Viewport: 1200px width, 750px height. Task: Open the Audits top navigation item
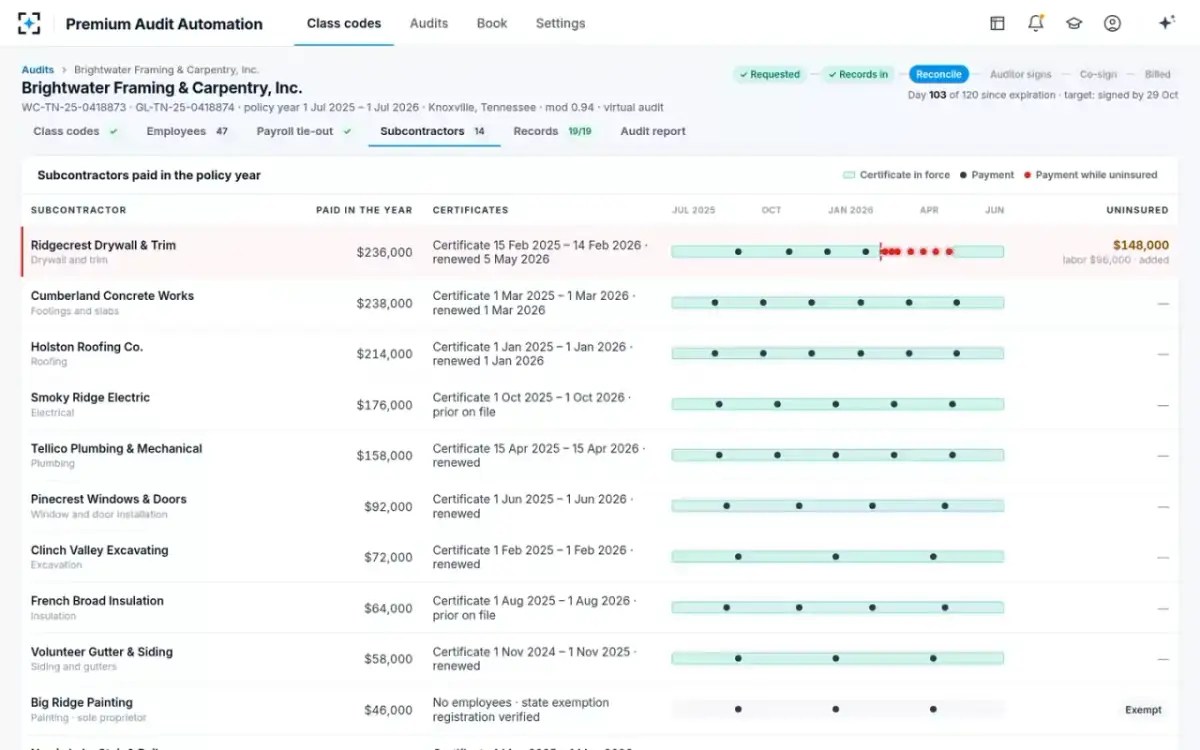pyautogui.click(x=429, y=23)
